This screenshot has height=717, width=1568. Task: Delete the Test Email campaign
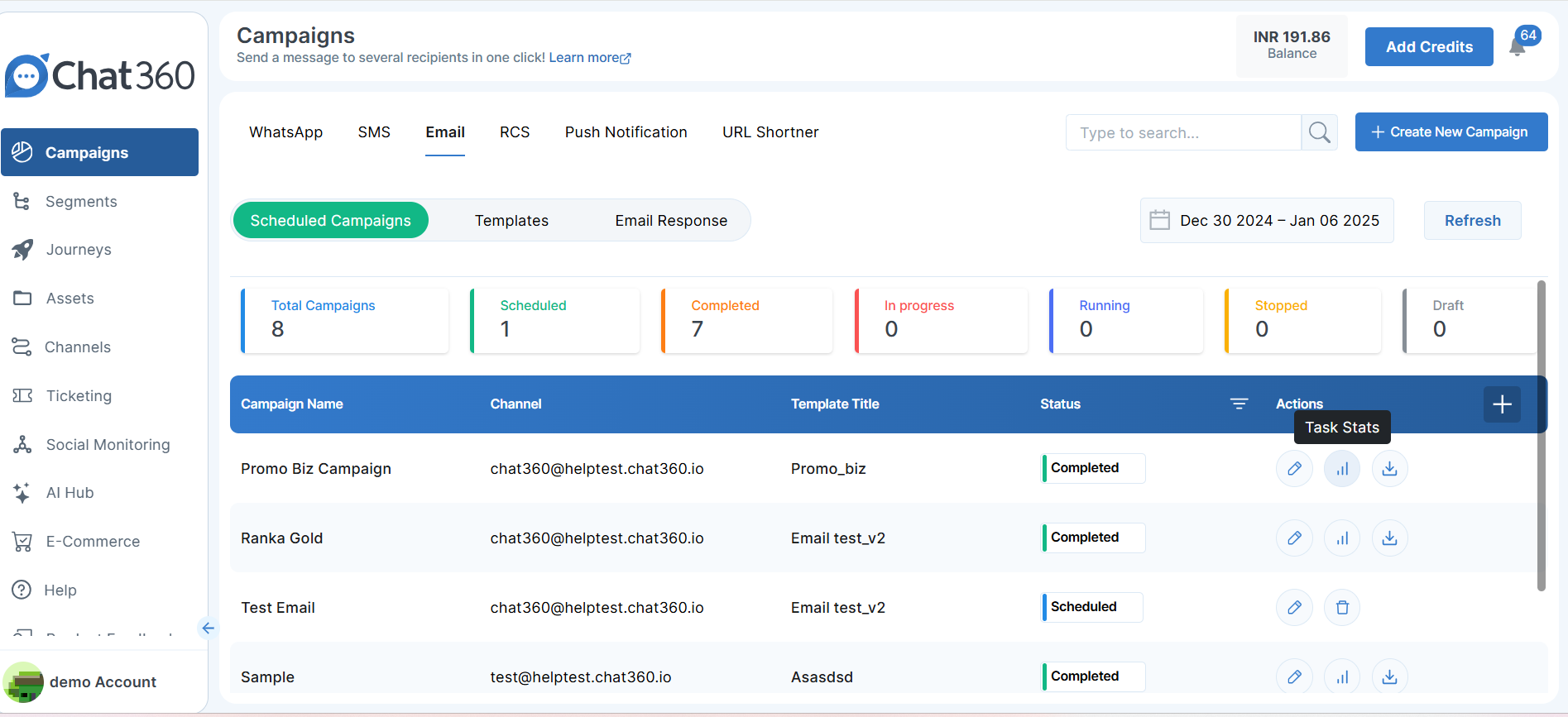[x=1342, y=608]
